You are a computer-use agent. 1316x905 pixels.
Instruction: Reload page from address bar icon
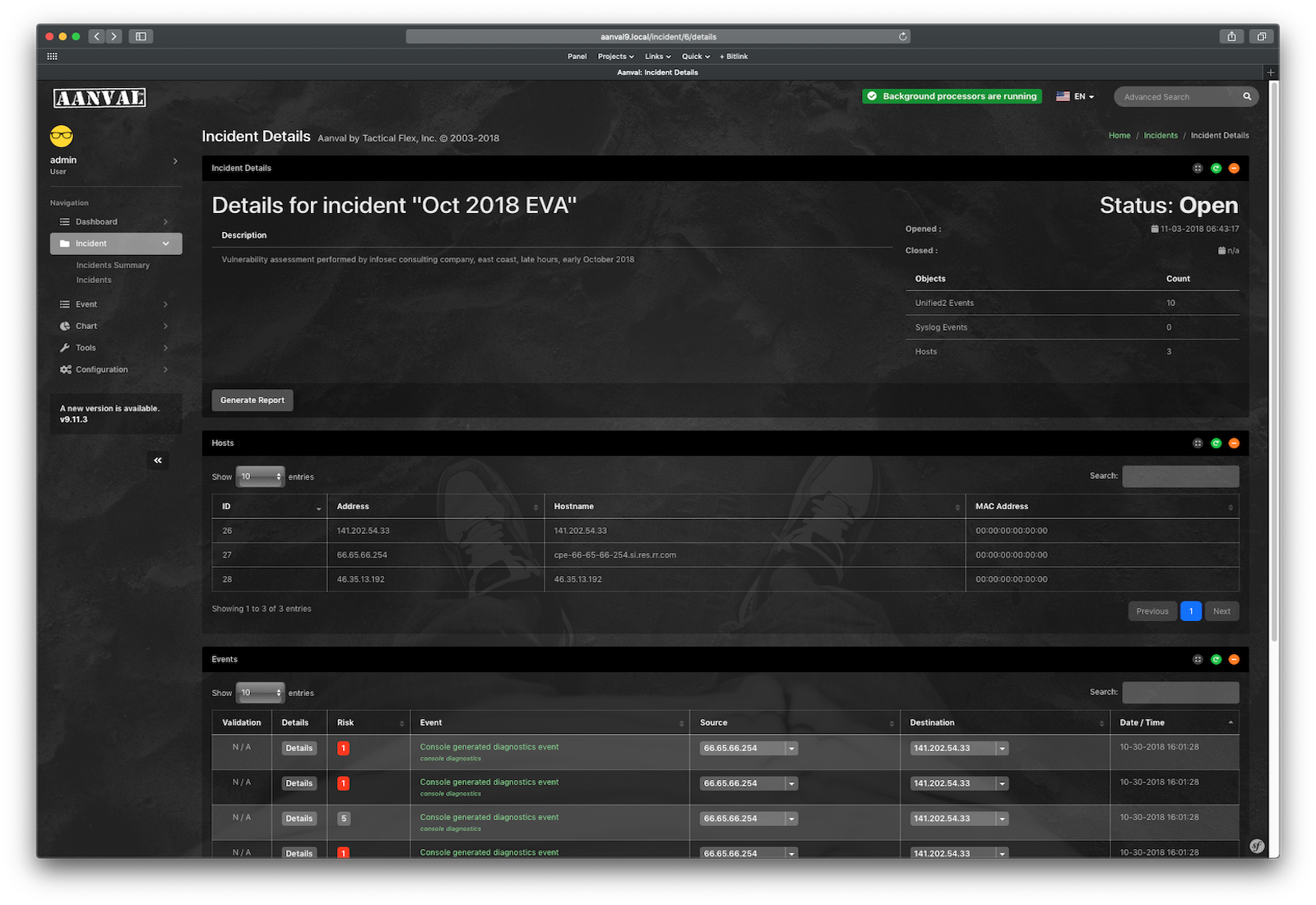click(902, 36)
